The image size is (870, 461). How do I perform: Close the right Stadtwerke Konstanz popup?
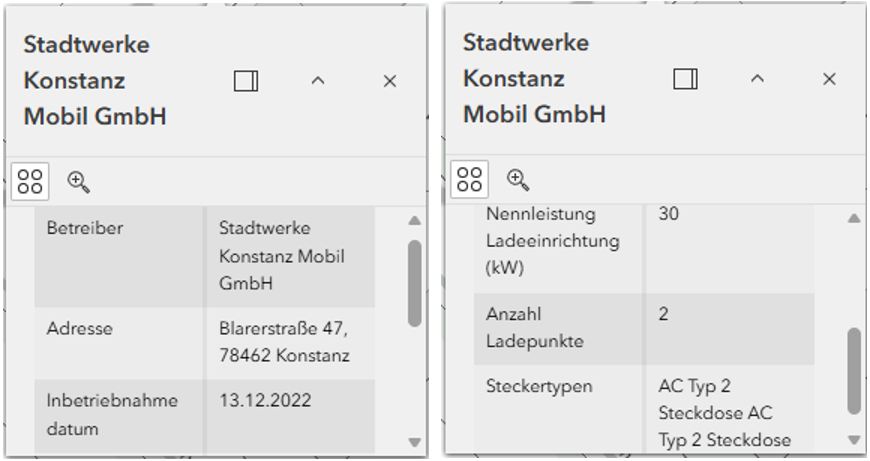click(829, 79)
